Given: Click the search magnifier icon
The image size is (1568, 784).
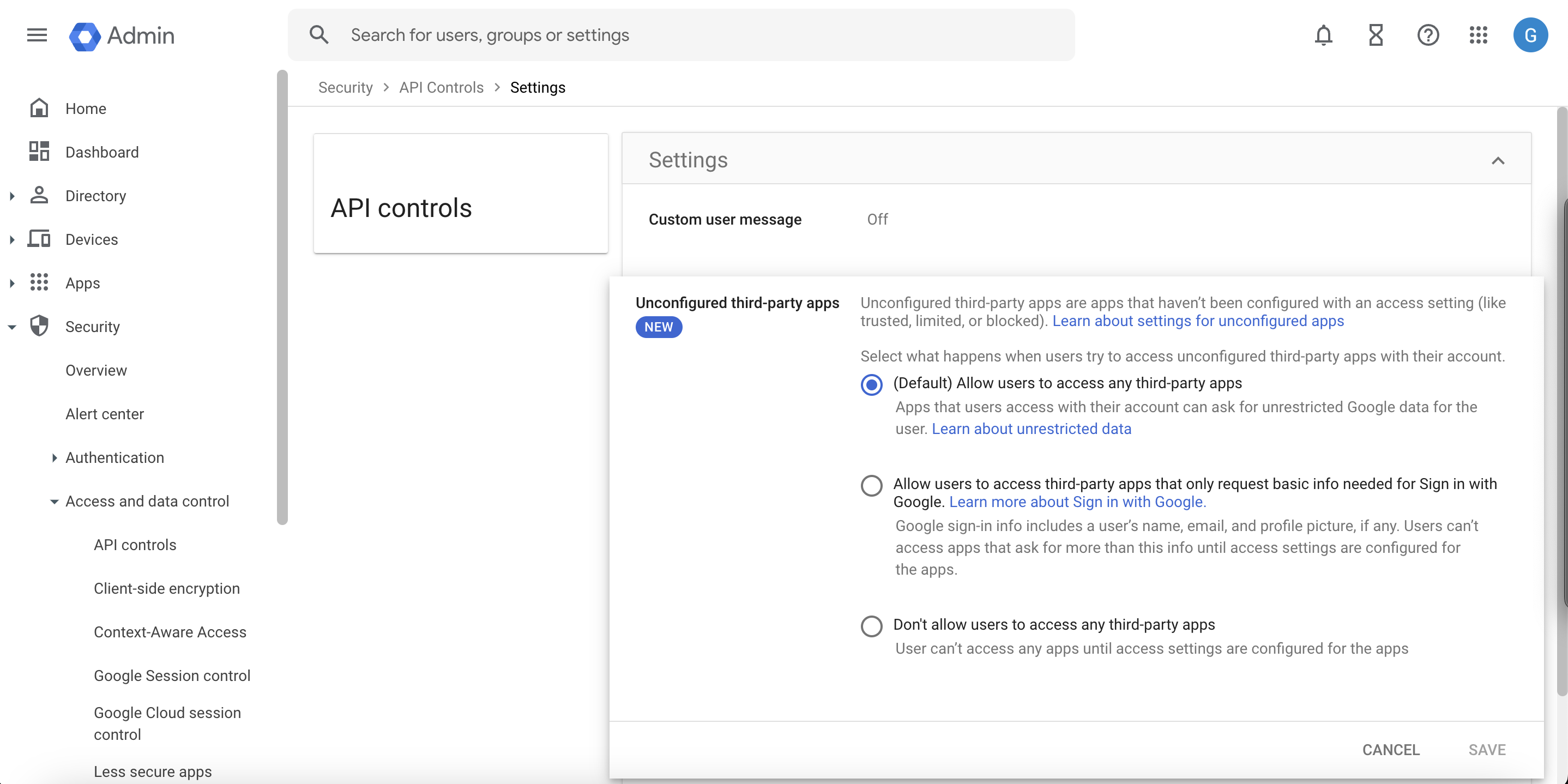Looking at the screenshot, I should tap(319, 35).
